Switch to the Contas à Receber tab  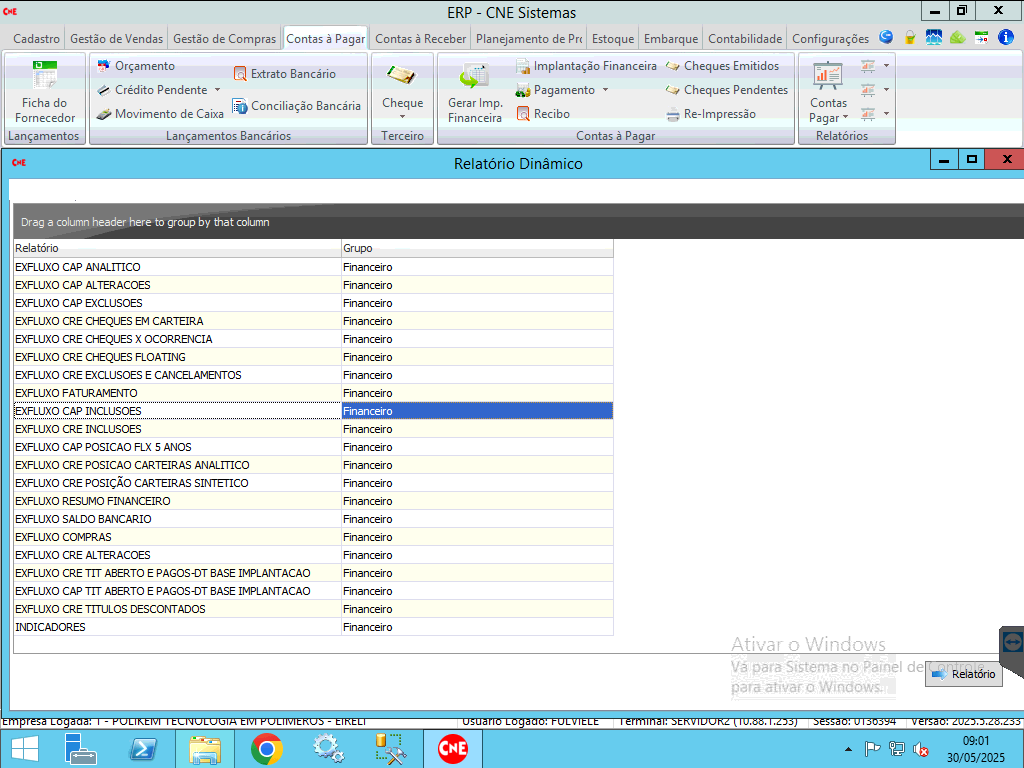pyautogui.click(x=420, y=39)
